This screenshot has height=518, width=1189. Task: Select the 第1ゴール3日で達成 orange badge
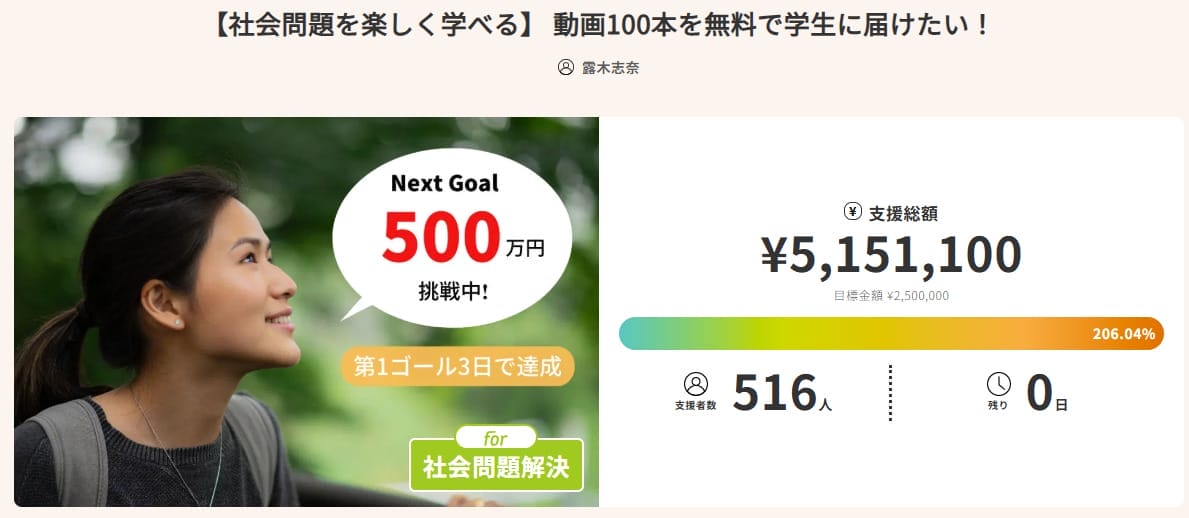click(x=458, y=366)
